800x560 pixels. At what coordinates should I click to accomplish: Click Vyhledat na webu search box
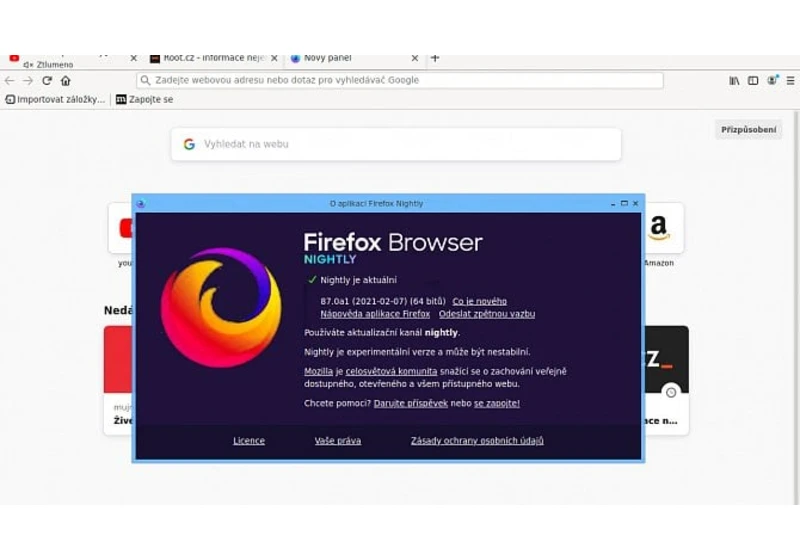(396, 144)
